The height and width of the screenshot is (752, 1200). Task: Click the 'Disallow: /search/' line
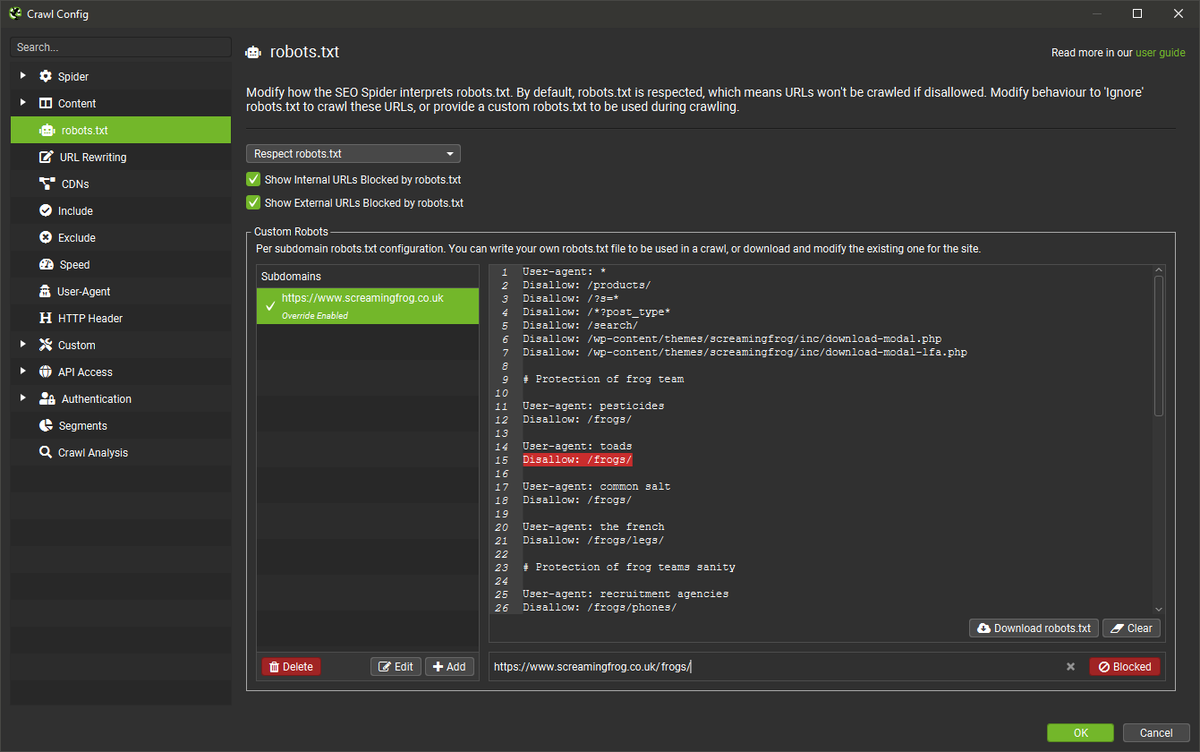click(580, 326)
